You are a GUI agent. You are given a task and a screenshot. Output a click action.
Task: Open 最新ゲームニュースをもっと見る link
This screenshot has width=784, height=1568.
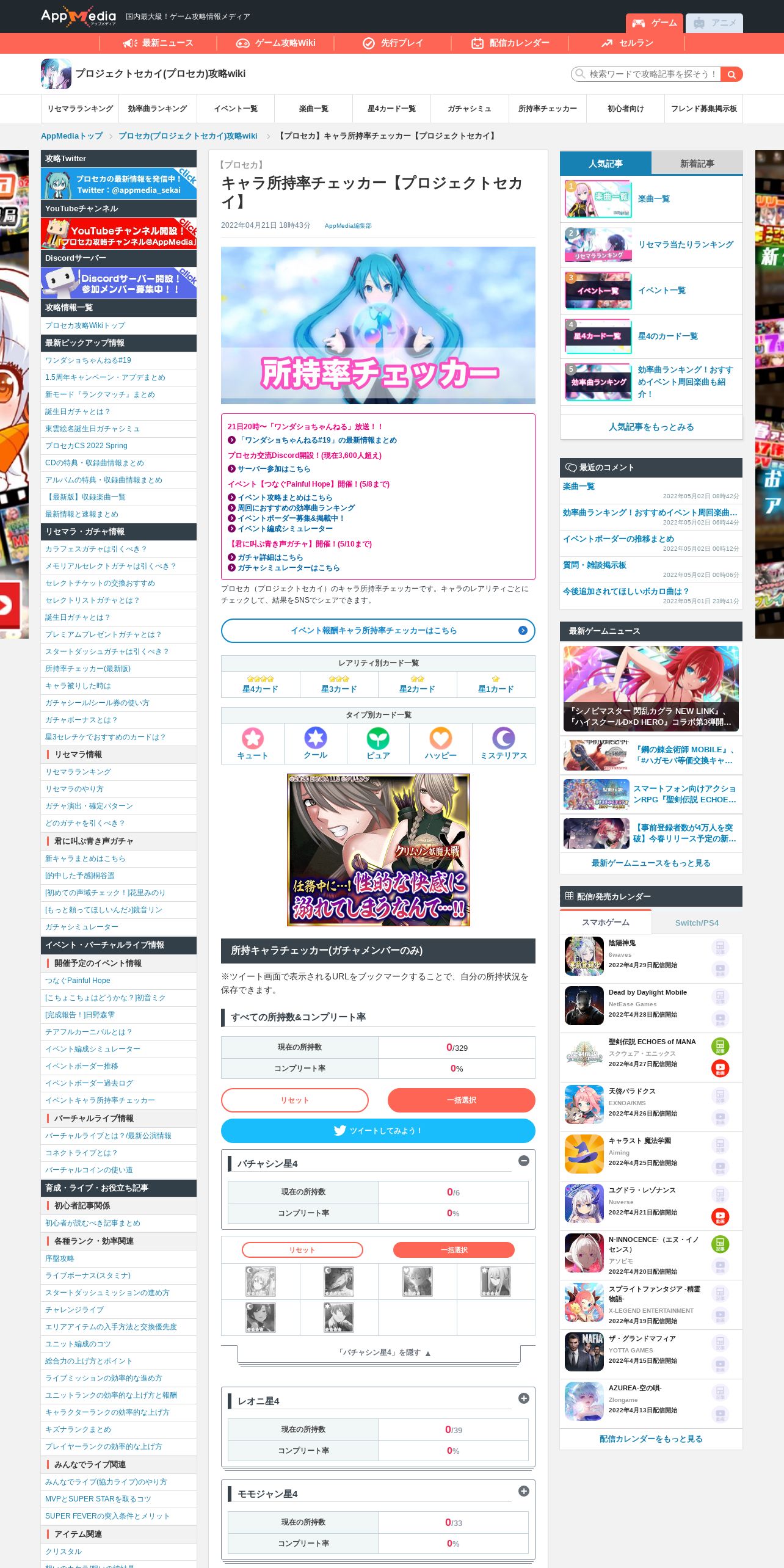[x=651, y=863]
